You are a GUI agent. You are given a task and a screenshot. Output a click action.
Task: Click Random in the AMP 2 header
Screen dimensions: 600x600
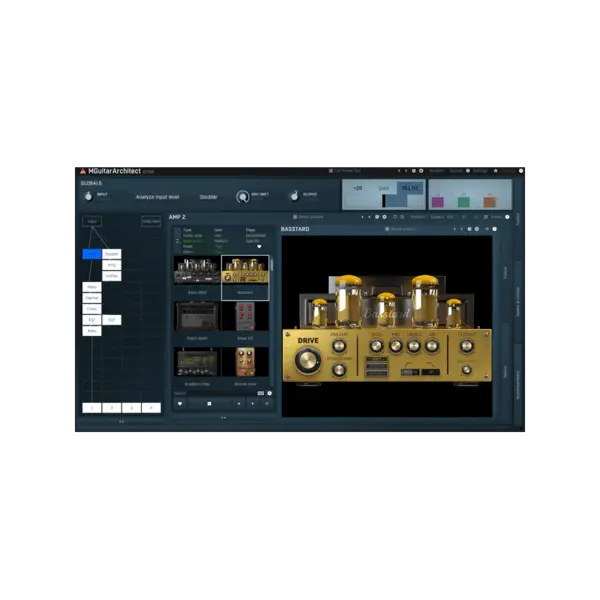click(417, 217)
